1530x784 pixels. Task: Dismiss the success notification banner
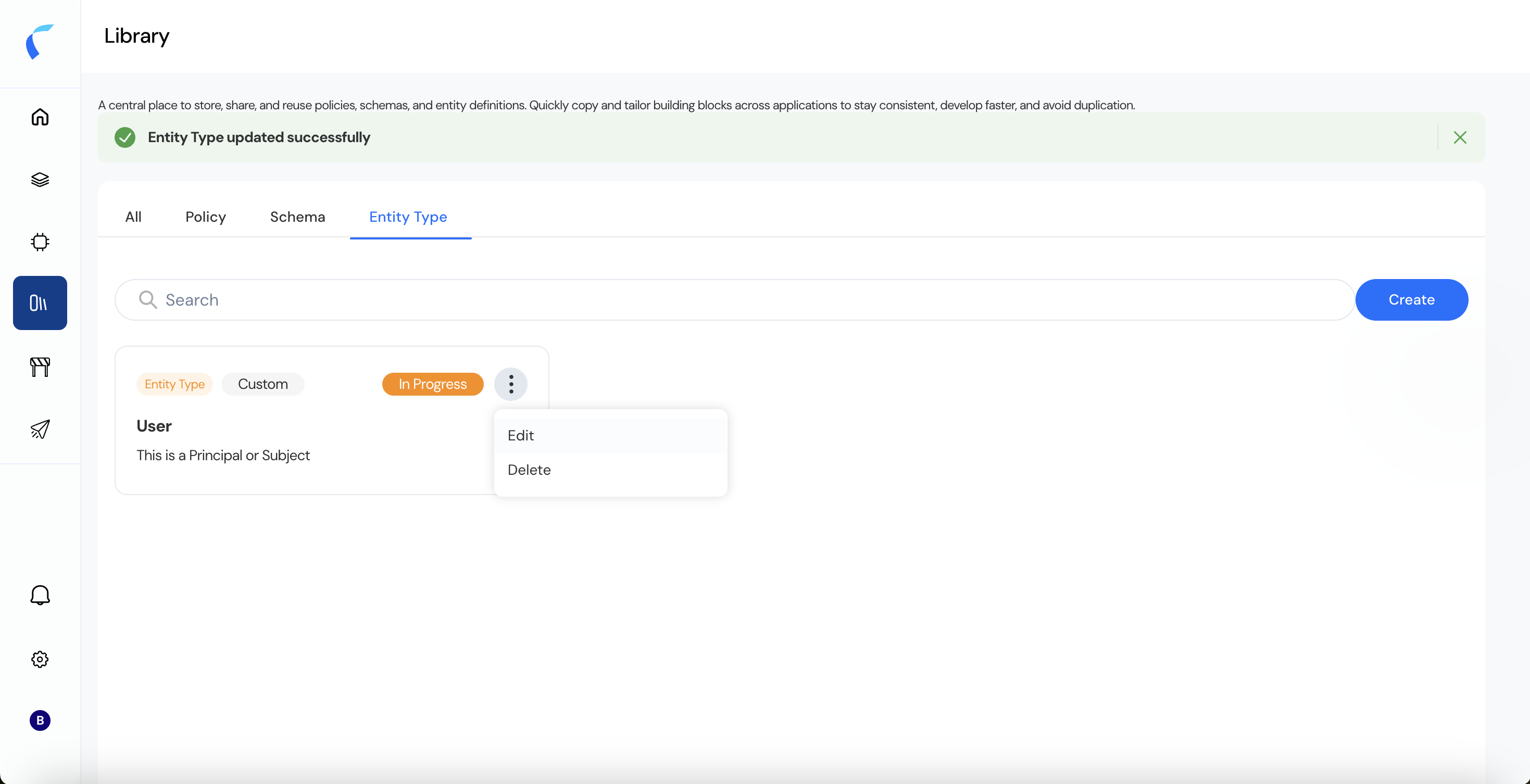click(1459, 137)
